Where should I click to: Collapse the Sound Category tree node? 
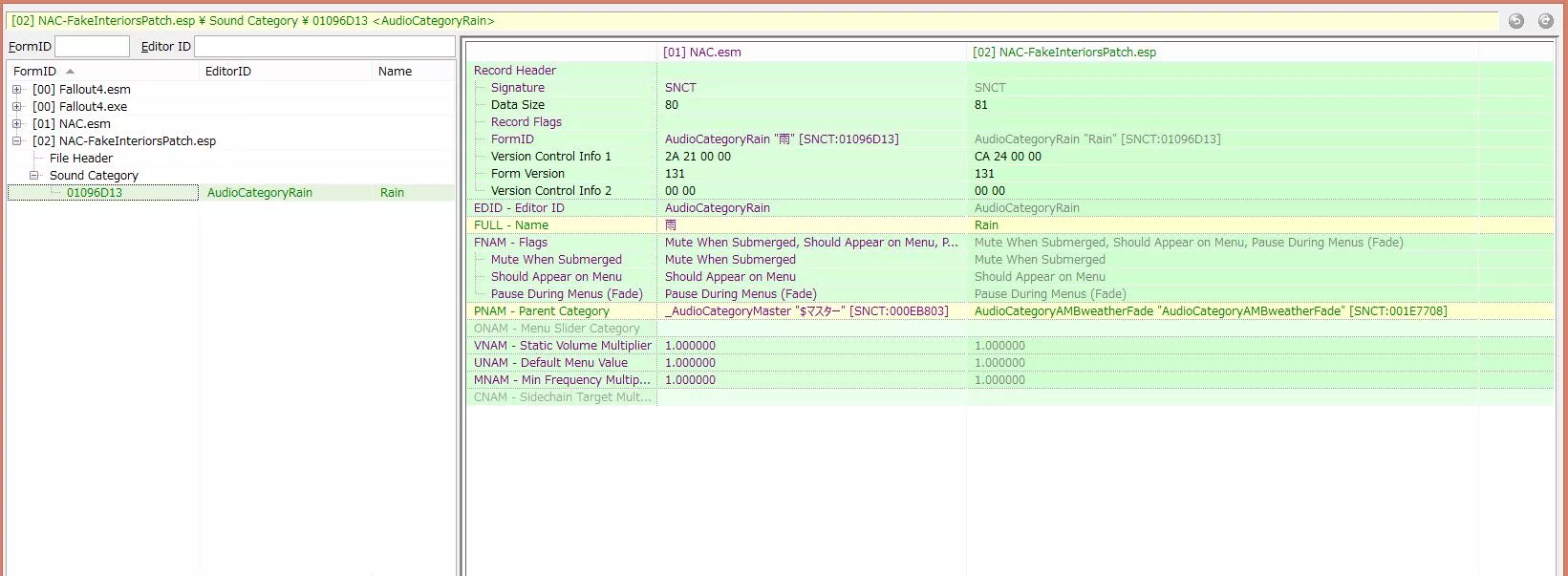(33, 176)
